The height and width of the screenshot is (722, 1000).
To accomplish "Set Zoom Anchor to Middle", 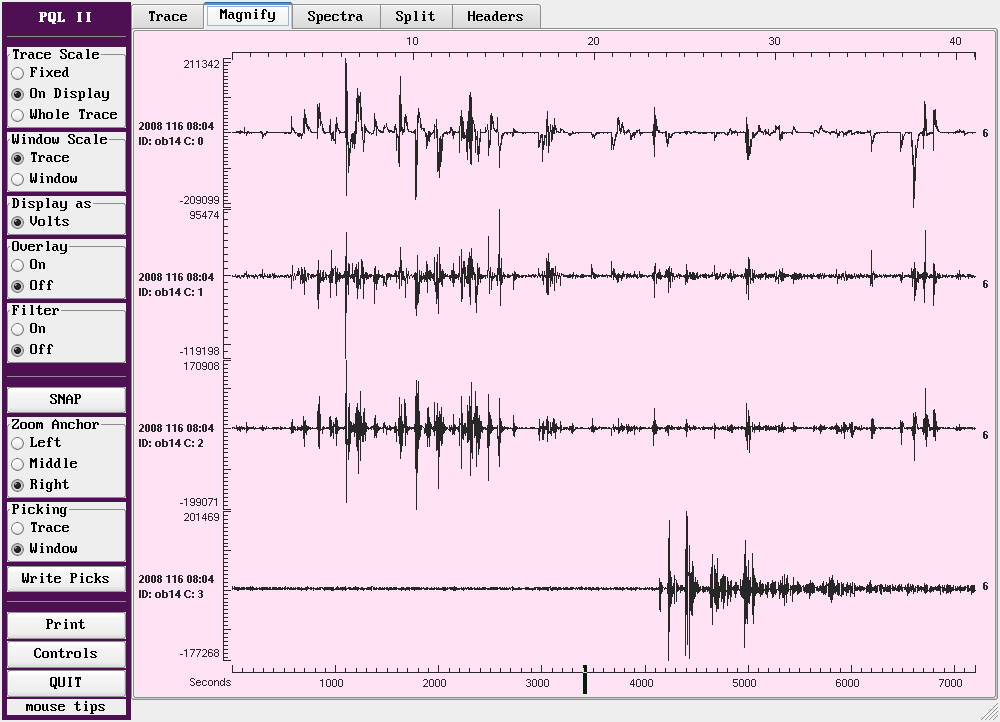I will (18, 464).
